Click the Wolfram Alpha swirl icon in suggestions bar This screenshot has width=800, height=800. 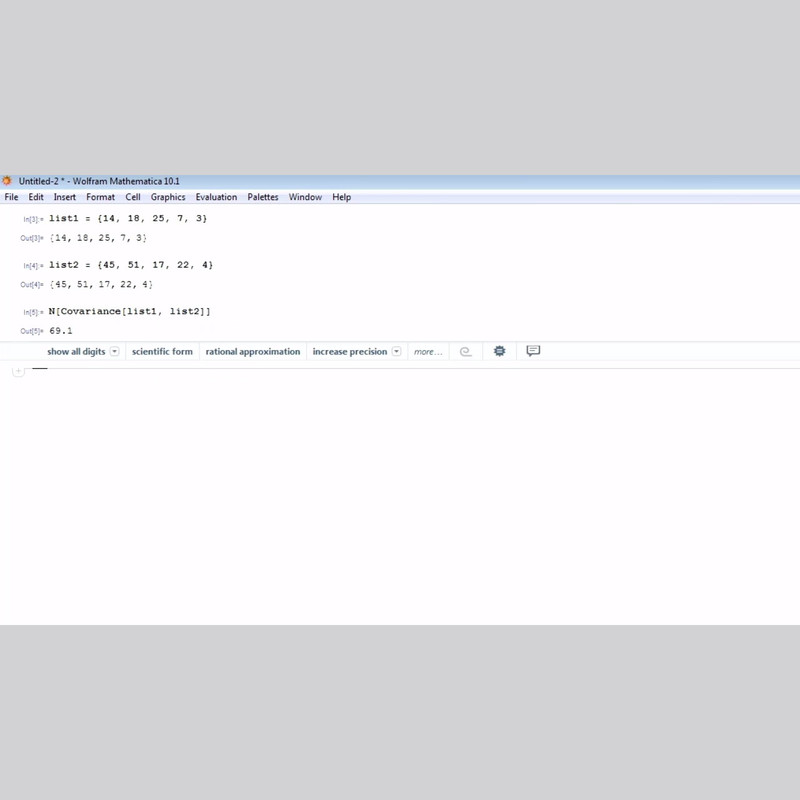[465, 352]
